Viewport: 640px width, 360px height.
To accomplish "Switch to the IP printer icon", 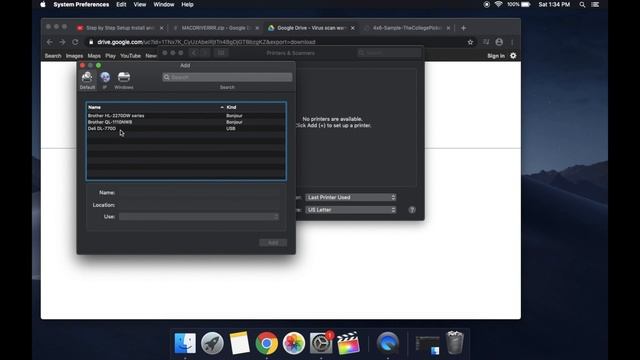I will [105, 77].
